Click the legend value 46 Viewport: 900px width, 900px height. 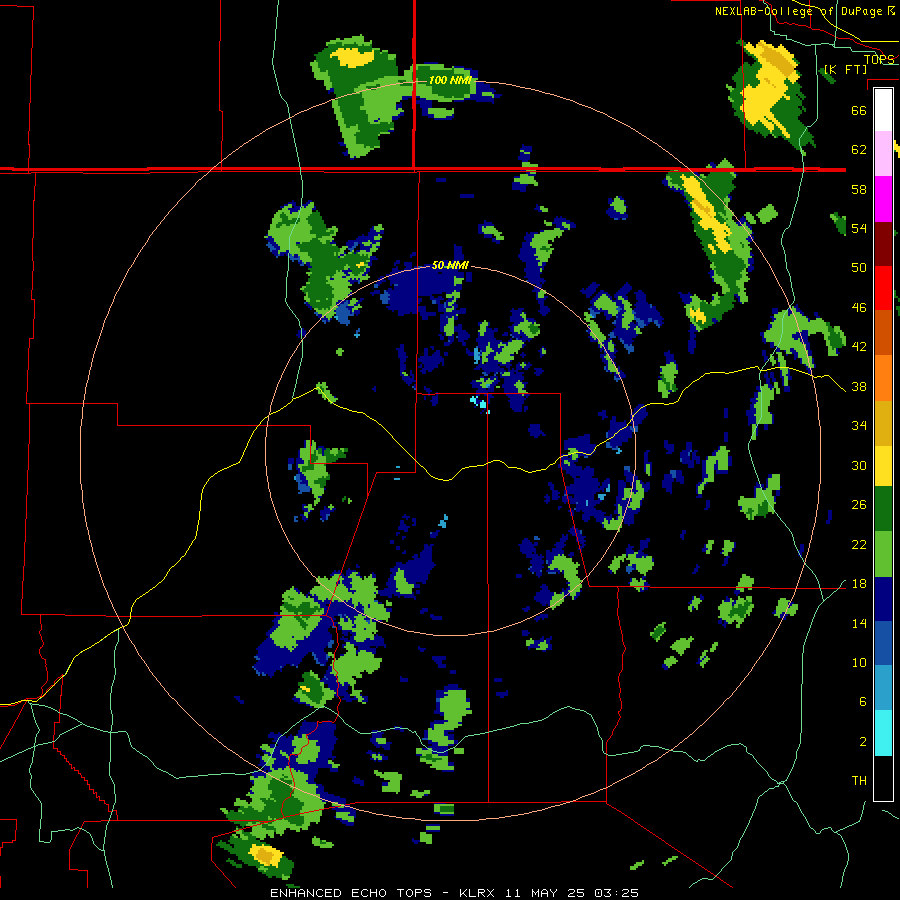click(859, 308)
